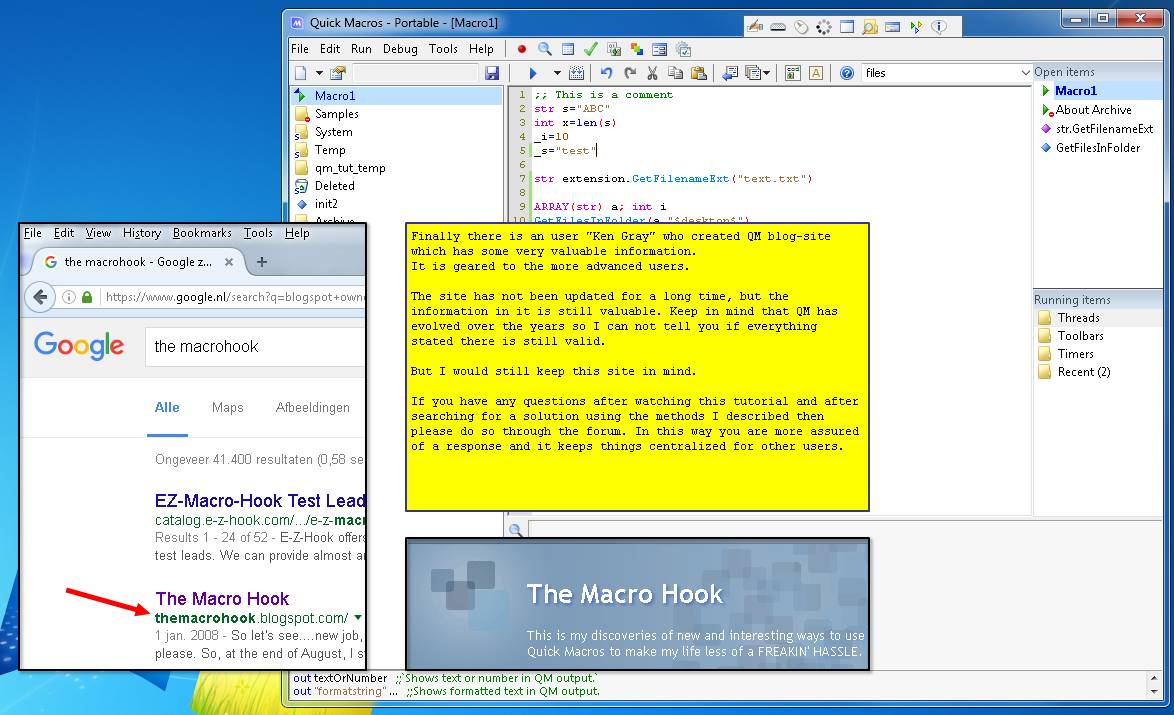Image resolution: width=1174 pixels, height=715 pixels.
Task: Click the mouse icon in the floating toolbar
Action: [x=801, y=27]
